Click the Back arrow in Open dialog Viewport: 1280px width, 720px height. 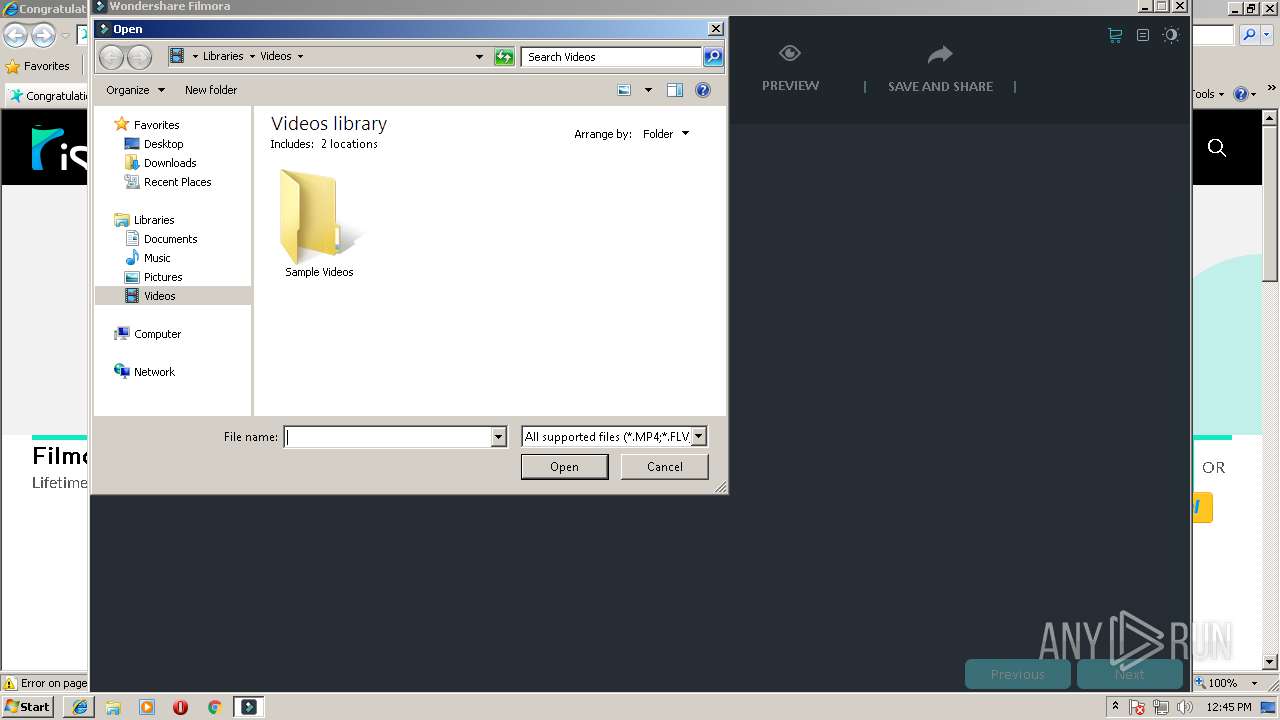[111, 57]
